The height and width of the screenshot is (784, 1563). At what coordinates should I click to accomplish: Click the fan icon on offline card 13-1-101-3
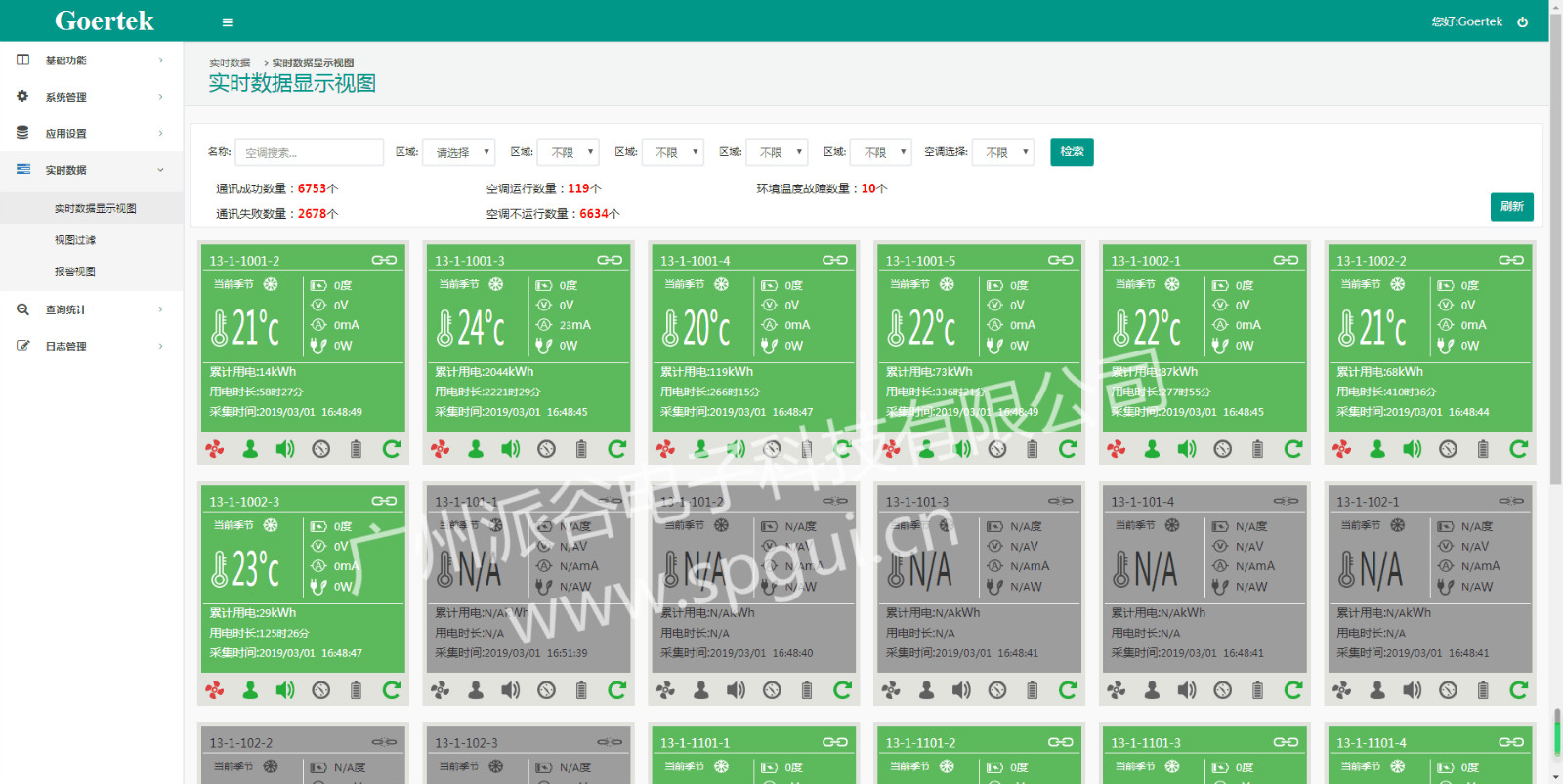coord(891,690)
